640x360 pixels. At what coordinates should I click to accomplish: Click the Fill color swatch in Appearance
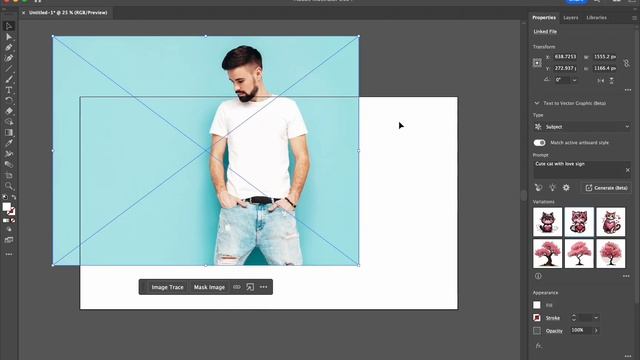pyautogui.click(x=537, y=305)
